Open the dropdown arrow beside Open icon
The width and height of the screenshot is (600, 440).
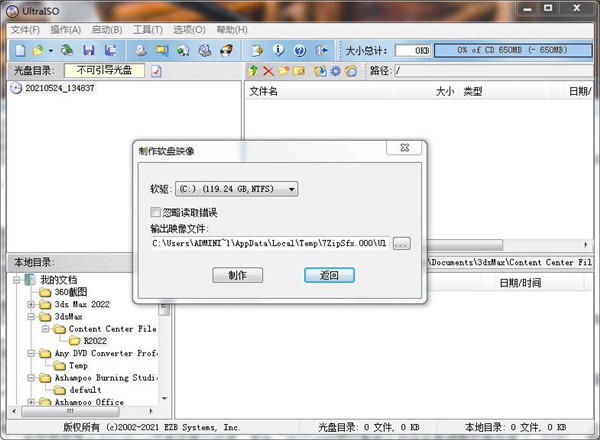(51, 51)
